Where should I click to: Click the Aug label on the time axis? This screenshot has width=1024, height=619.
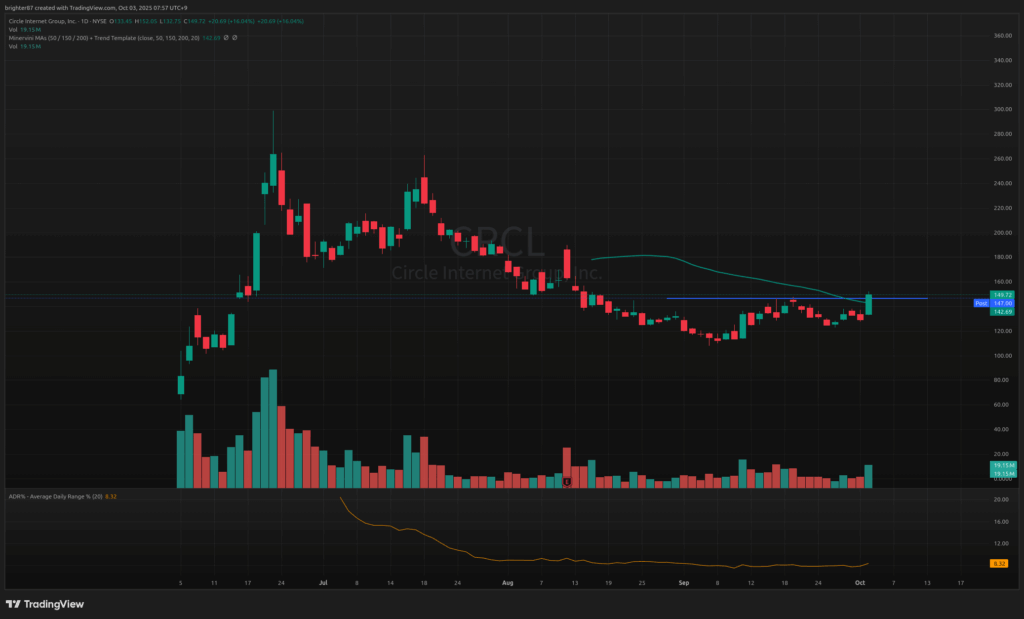click(x=507, y=580)
